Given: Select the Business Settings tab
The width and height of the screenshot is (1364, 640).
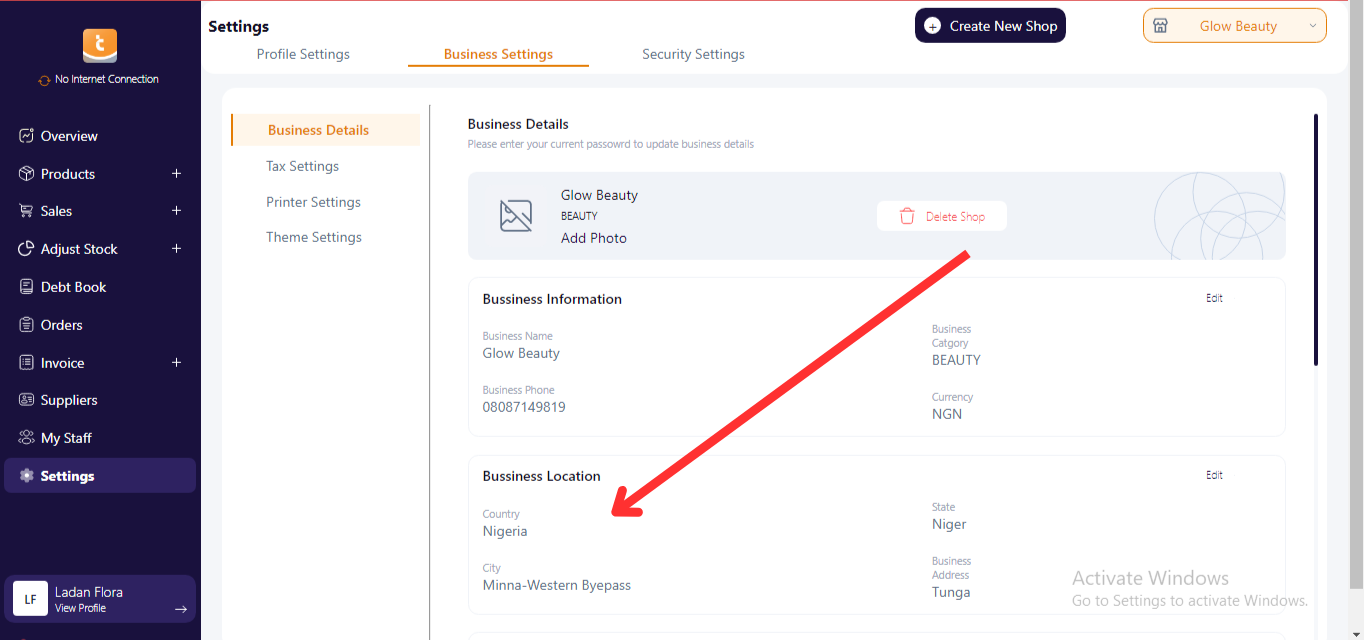Looking at the screenshot, I should (498, 54).
